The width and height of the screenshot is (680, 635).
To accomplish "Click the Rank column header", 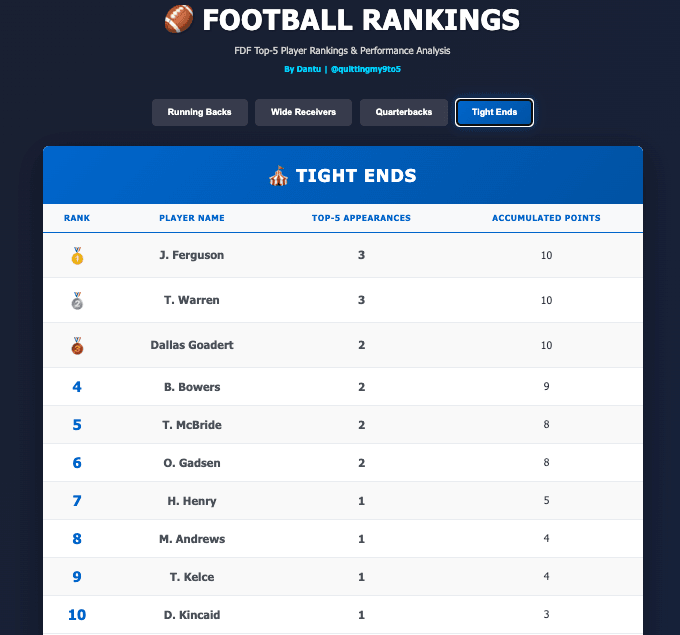I will pos(77,218).
